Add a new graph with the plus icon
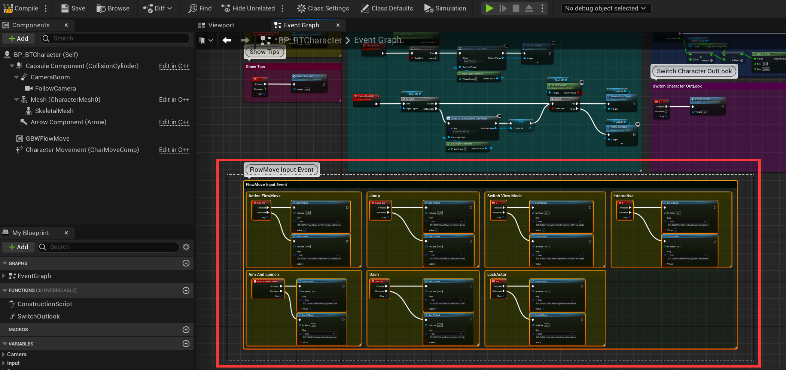 pos(186,263)
